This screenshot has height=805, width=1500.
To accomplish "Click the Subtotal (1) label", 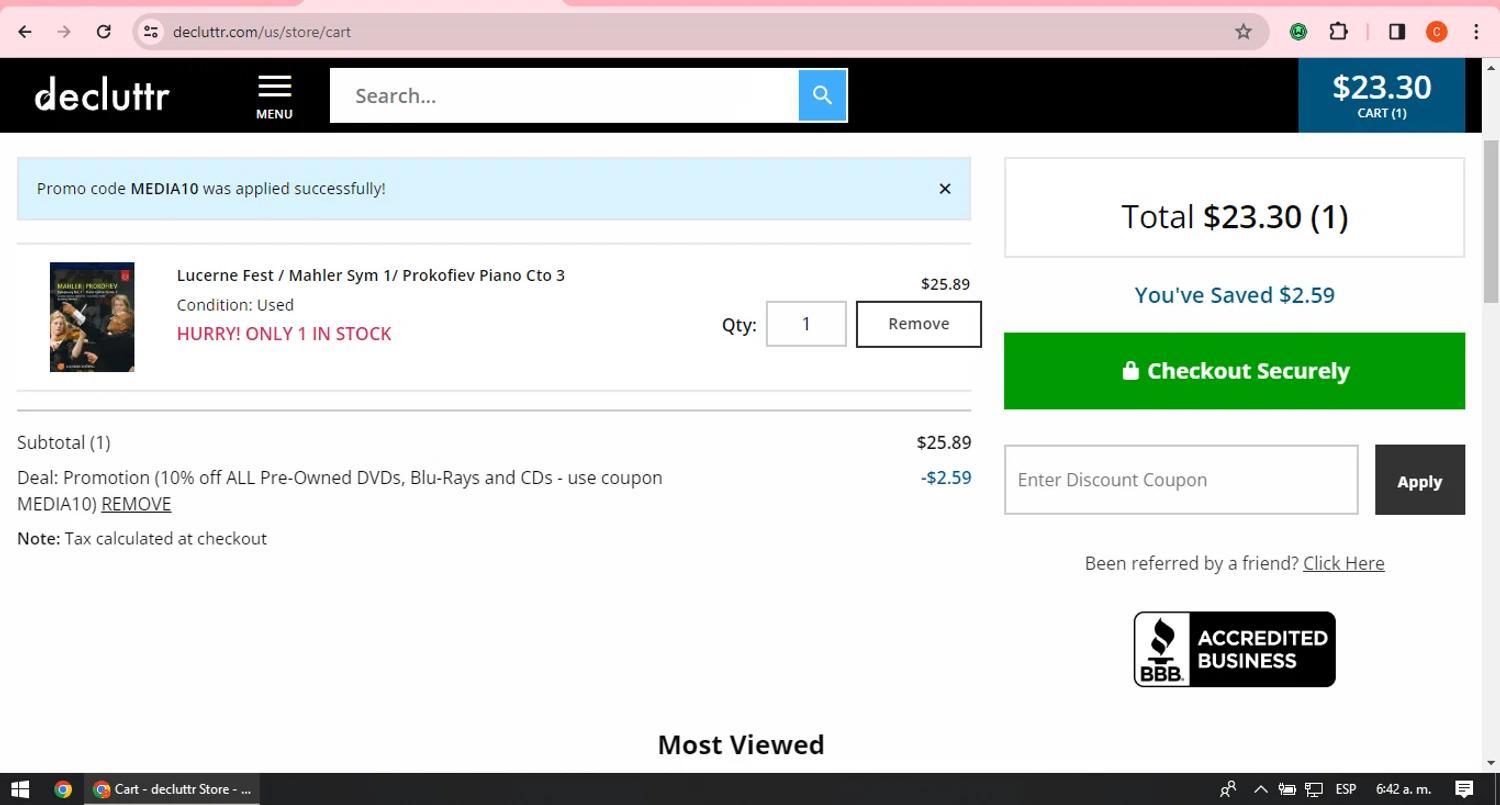I will (x=64, y=442).
